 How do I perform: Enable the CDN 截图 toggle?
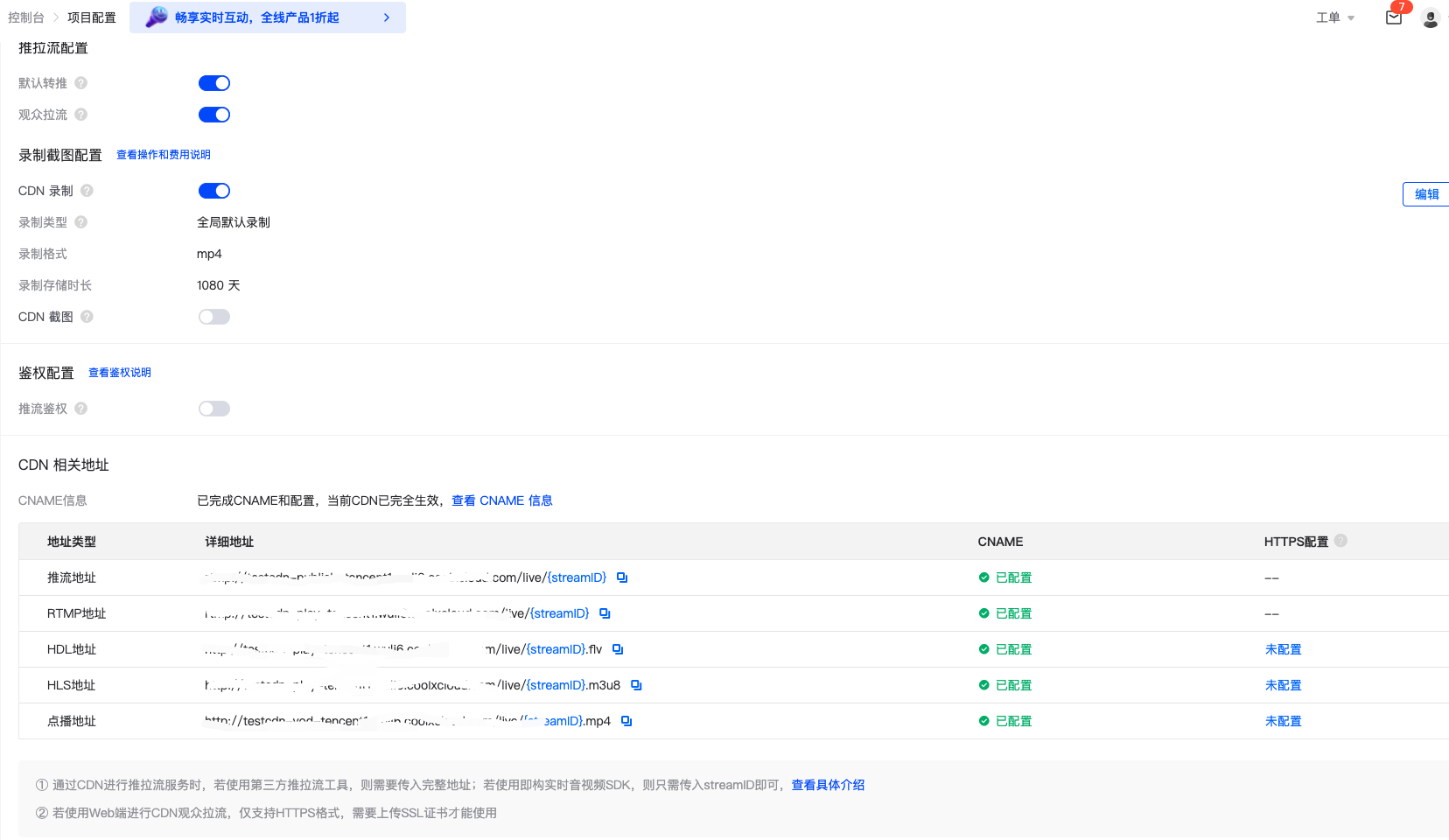[x=214, y=317]
